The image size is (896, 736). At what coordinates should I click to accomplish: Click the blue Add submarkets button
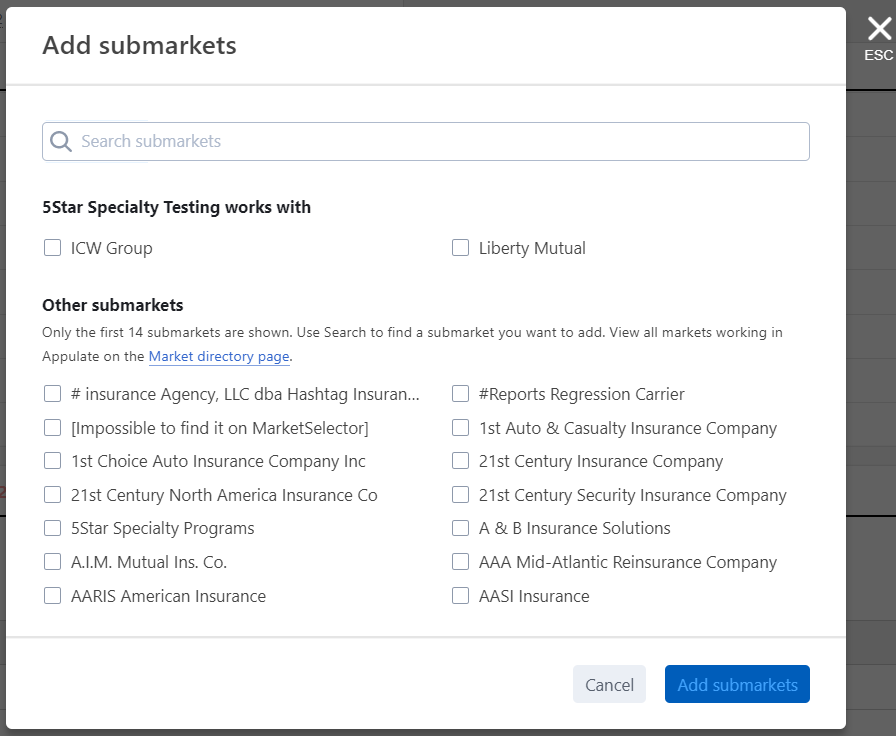(737, 684)
